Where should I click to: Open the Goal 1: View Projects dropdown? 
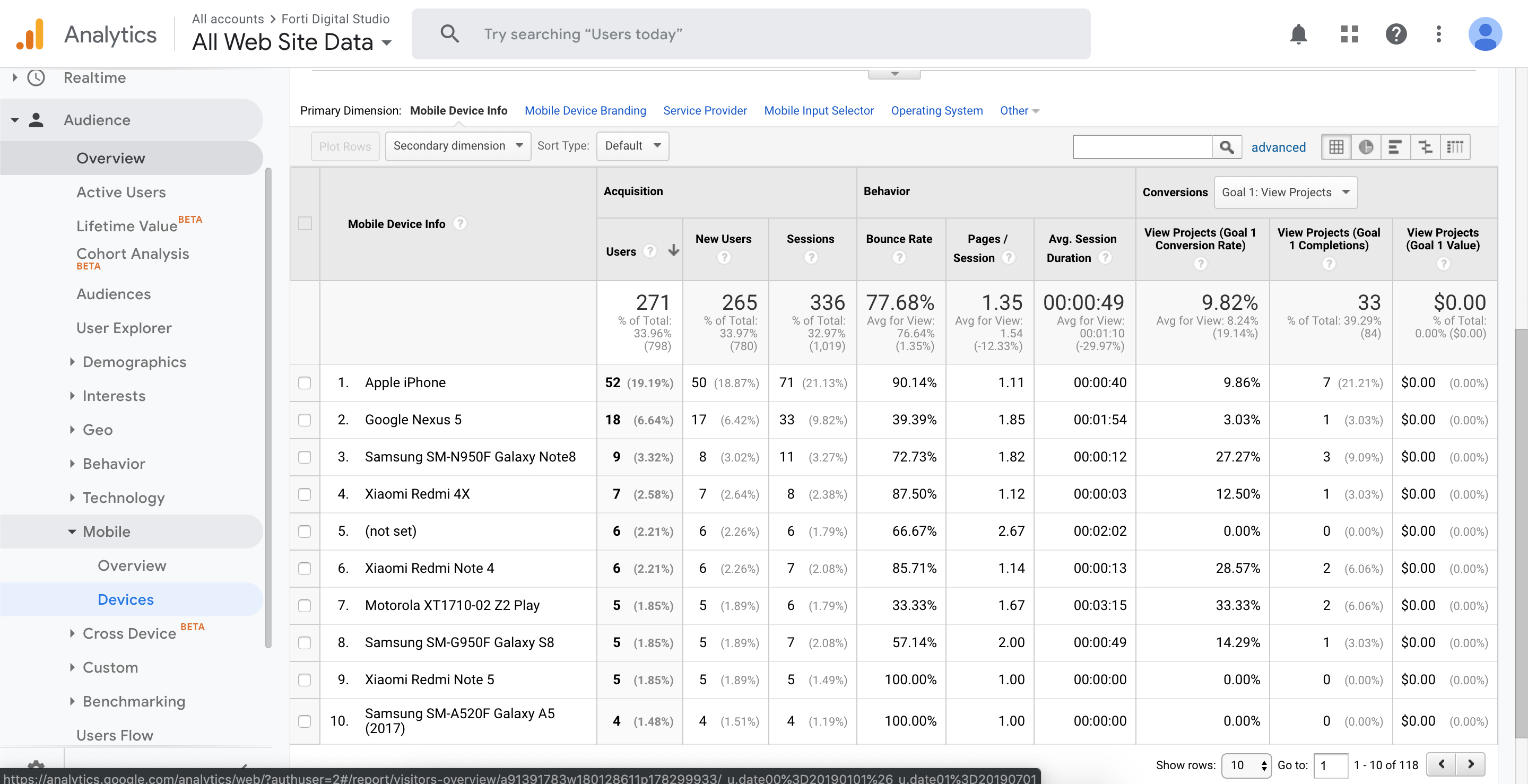click(x=1286, y=192)
